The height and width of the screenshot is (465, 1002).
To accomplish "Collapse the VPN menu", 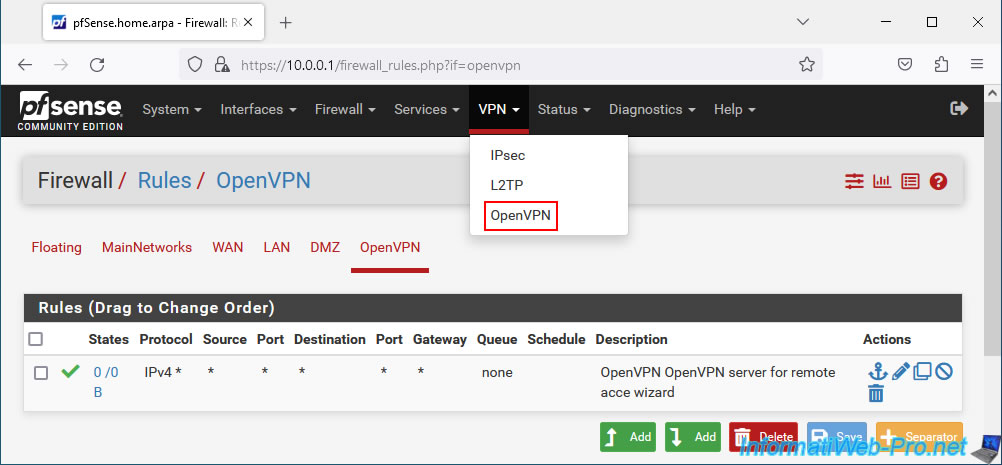I will pyautogui.click(x=499, y=109).
